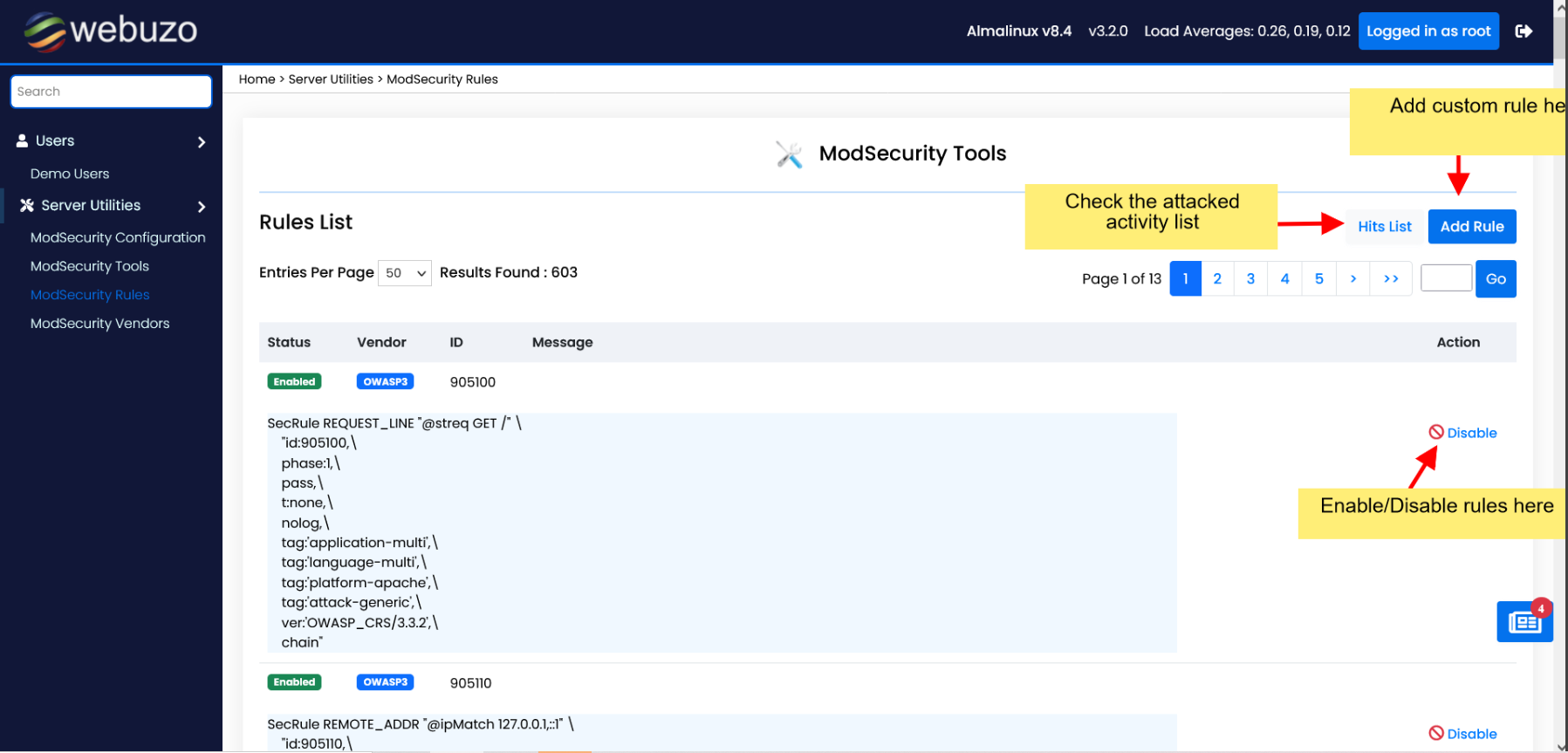This screenshot has width=1568, height=753.
Task: Click the Users person icon in sidebar
Action: 23,140
